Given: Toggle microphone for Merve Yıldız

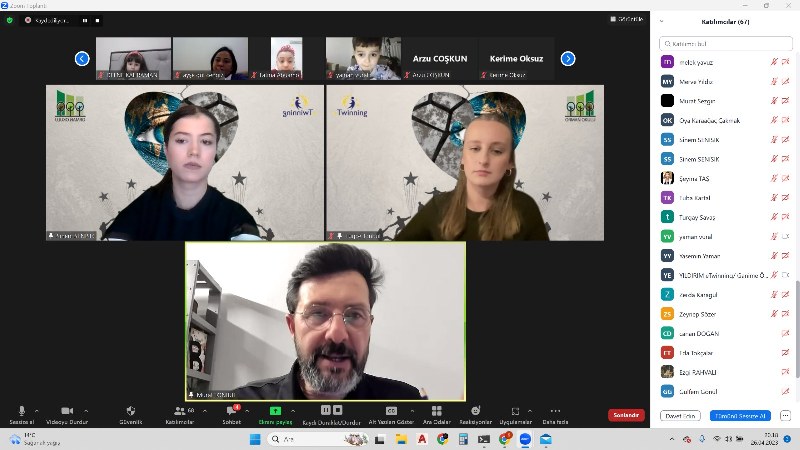Looking at the screenshot, I should 774,81.
